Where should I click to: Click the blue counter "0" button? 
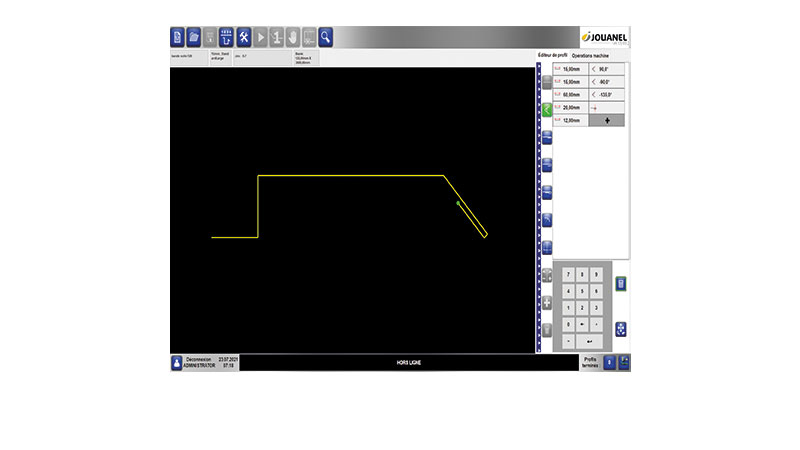pyautogui.click(x=609, y=362)
